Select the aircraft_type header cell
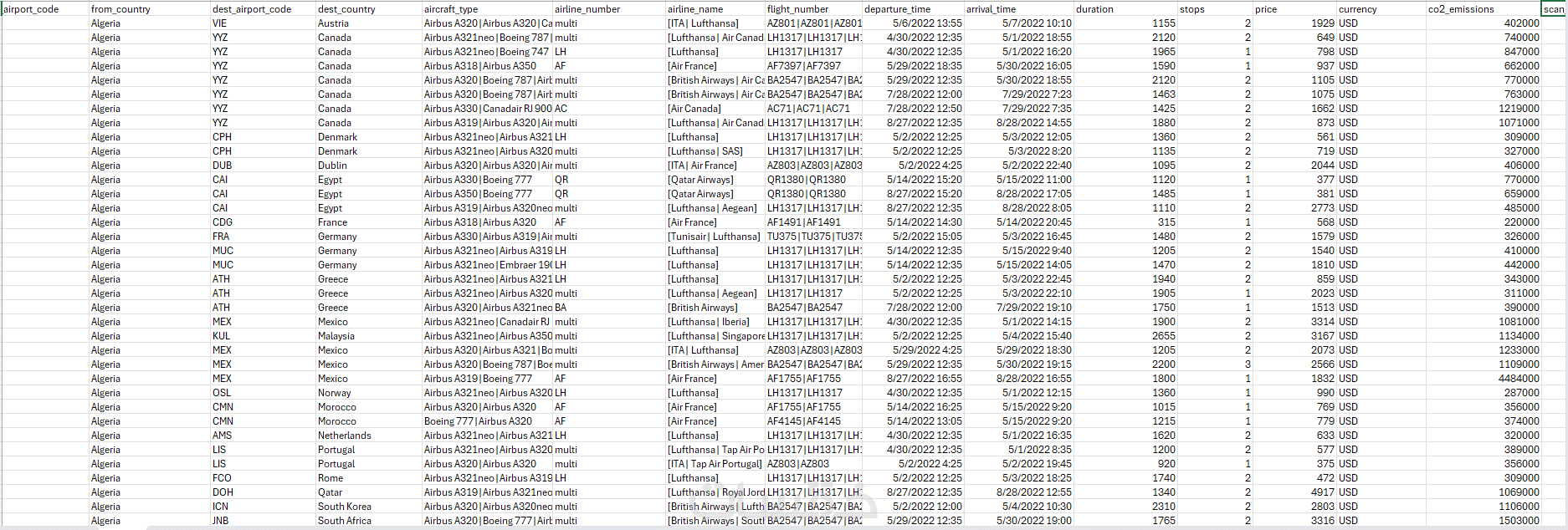Viewport: 1568px width, 530px height. coord(487,9)
